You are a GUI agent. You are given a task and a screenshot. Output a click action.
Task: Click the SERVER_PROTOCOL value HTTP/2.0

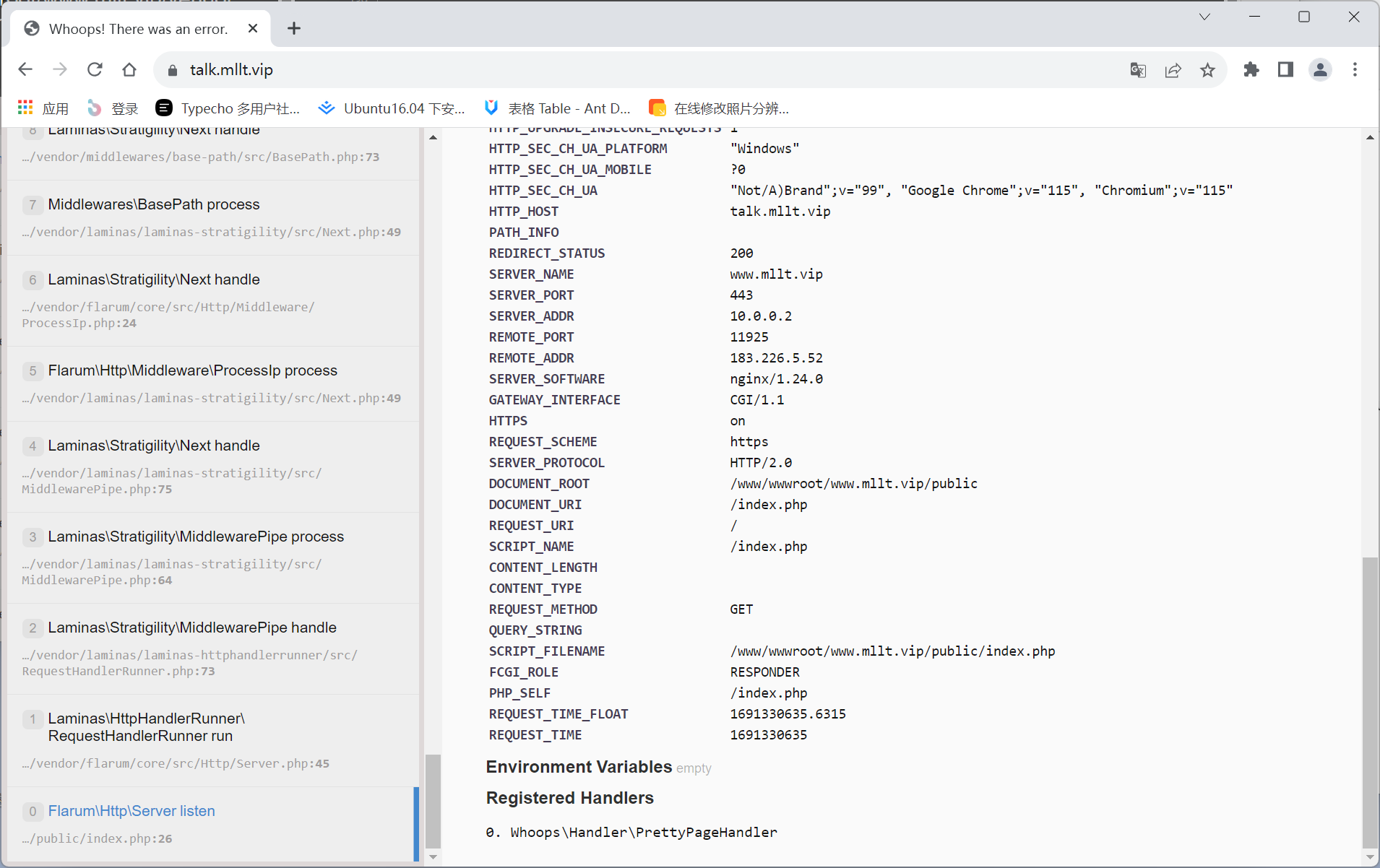[761, 463]
